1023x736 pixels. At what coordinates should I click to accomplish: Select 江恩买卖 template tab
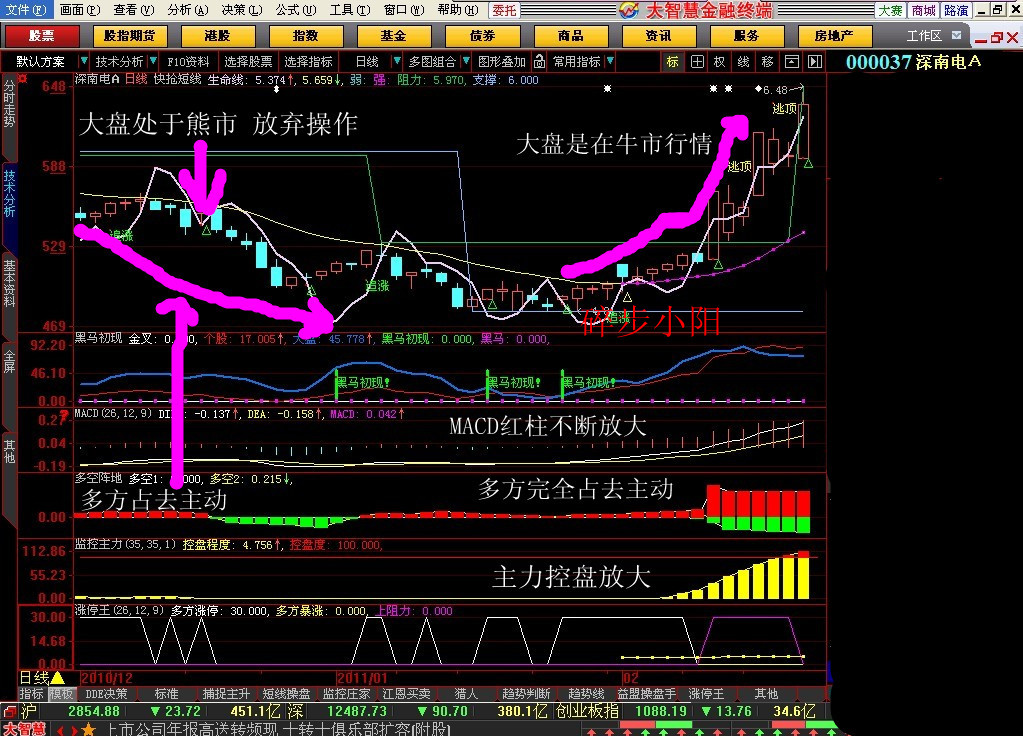coord(406,694)
